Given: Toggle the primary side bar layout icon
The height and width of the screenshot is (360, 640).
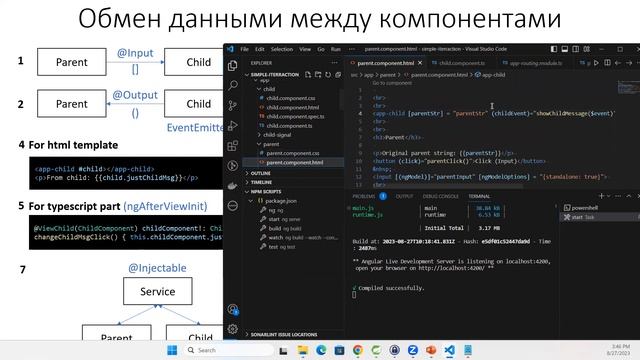Looking at the screenshot, I should (554, 49).
